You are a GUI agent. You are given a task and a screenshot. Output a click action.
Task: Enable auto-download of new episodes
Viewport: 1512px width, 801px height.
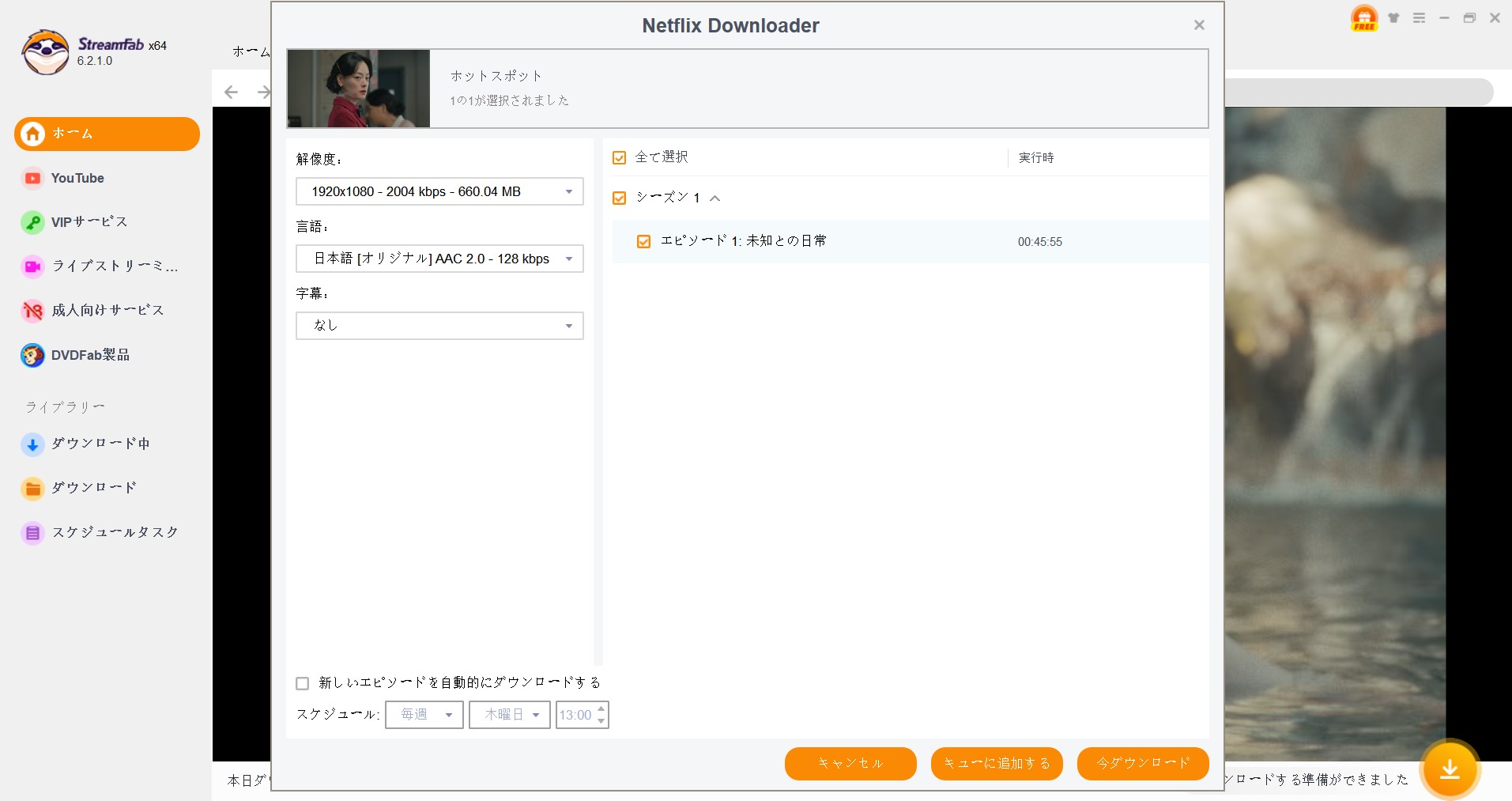[x=302, y=683]
